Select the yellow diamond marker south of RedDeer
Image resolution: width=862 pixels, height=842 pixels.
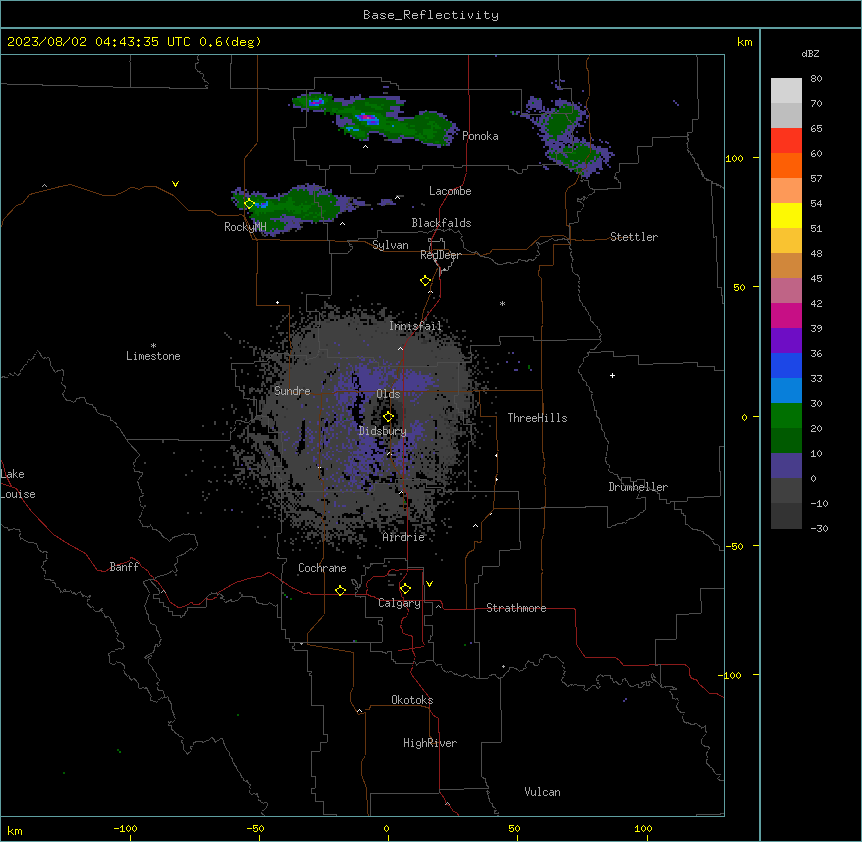pos(425,281)
